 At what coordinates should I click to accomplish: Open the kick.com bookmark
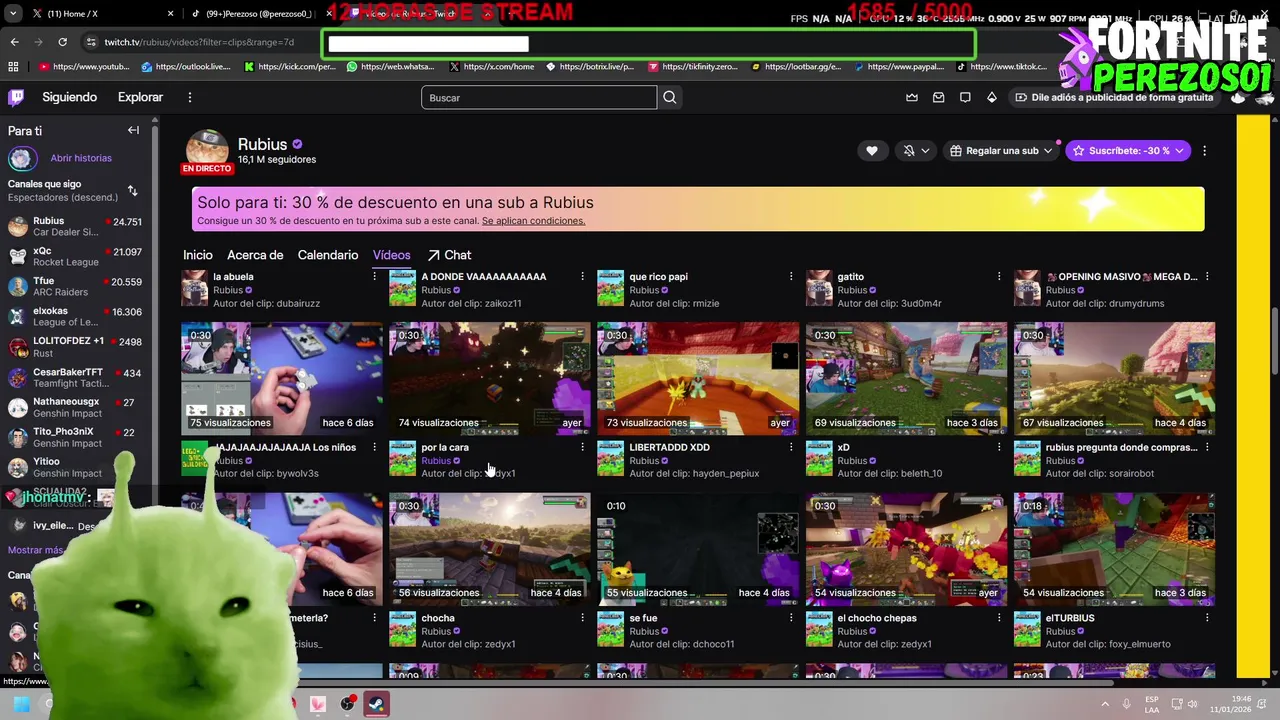tap(290, 67)
